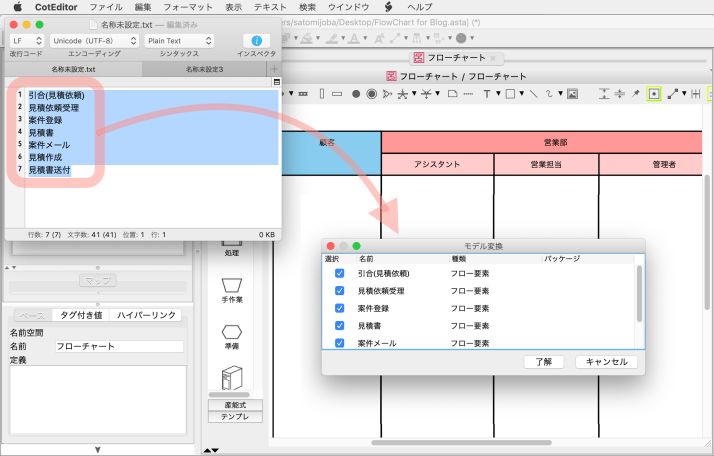Click the キャンセル button
This screenshot has height=456, width=714.
606,362
